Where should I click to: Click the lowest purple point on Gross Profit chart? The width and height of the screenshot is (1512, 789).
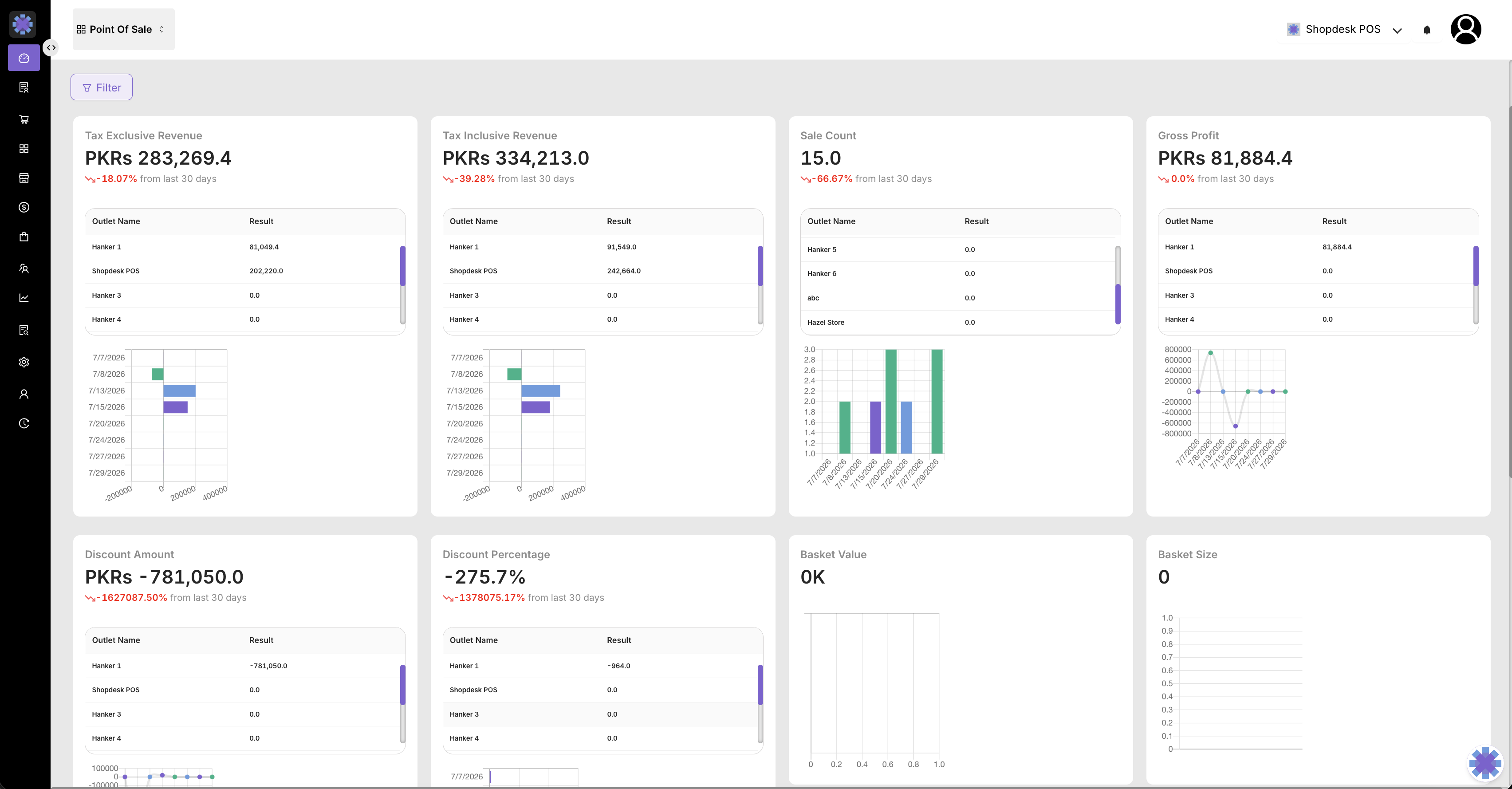1236,426
